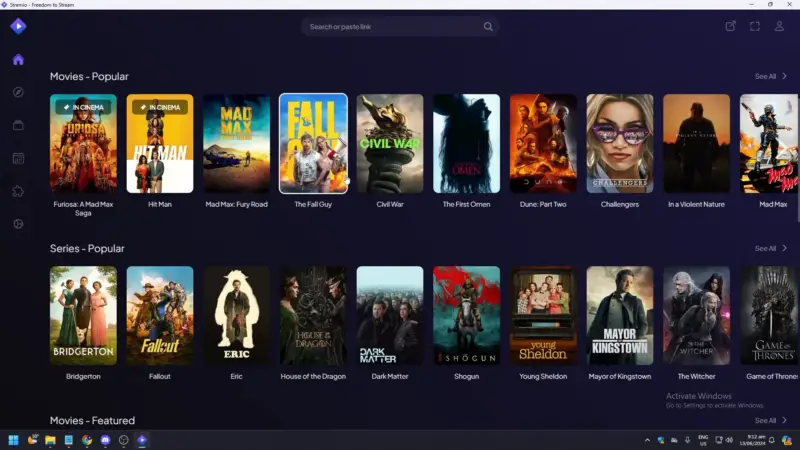Screen dimensions: 800x450
Task: Open the Library icon in sidebar
Action: point(18,125)
